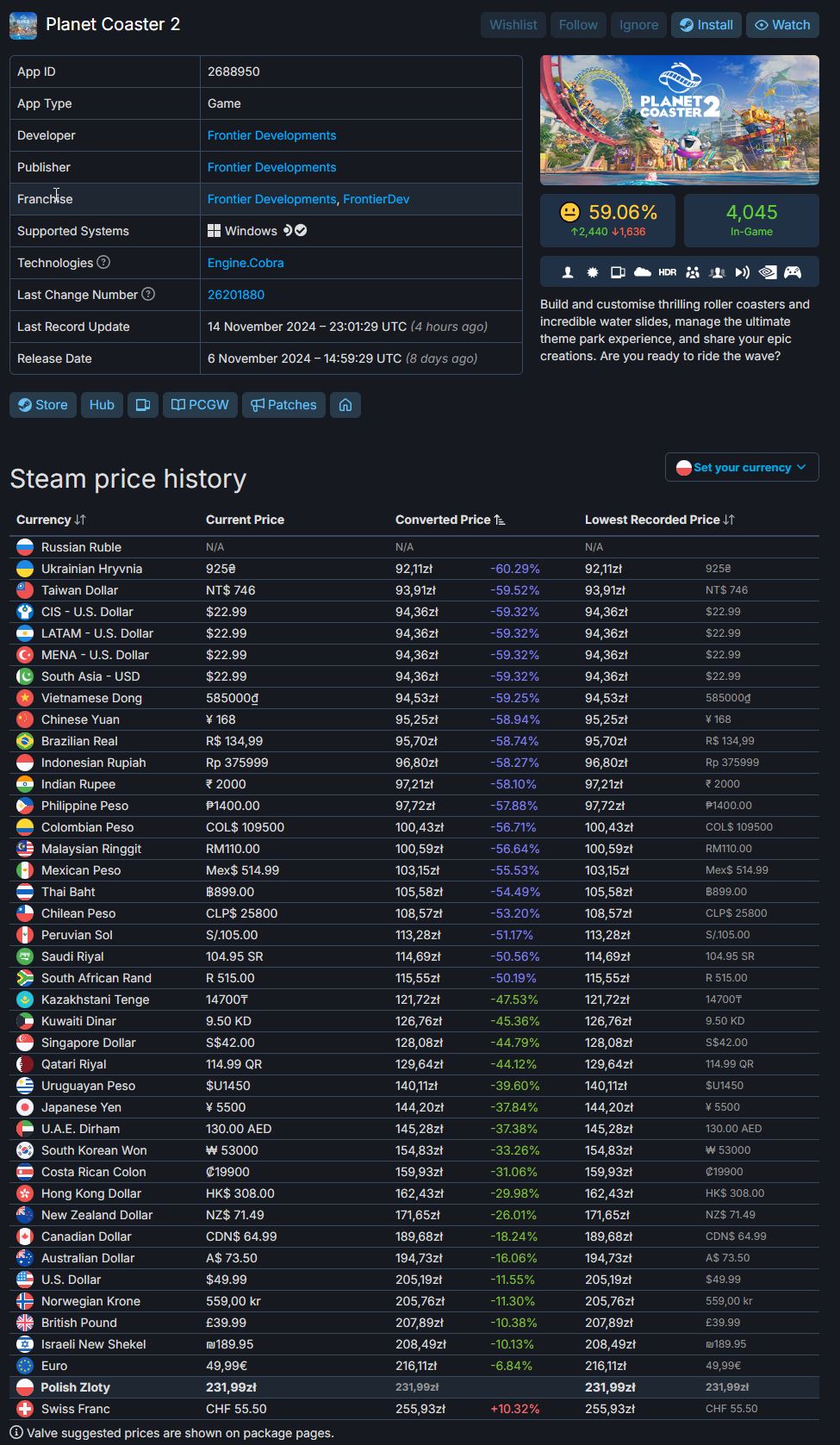
Task: Click the neutral face rating emoji
Action: (x=569, y=212)
